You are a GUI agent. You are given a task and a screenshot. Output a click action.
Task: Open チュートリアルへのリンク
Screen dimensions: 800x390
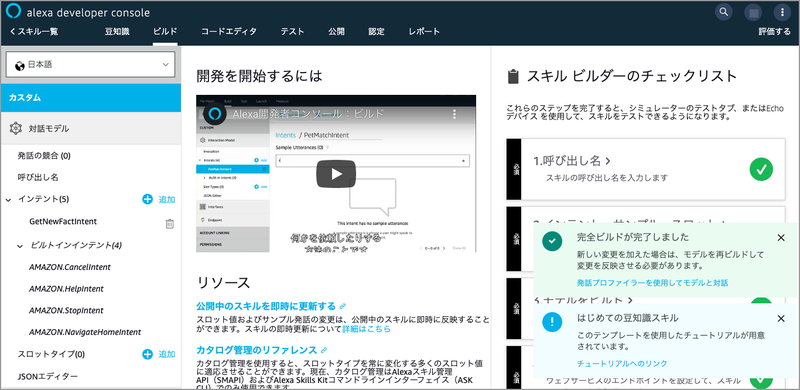[622, 363]
